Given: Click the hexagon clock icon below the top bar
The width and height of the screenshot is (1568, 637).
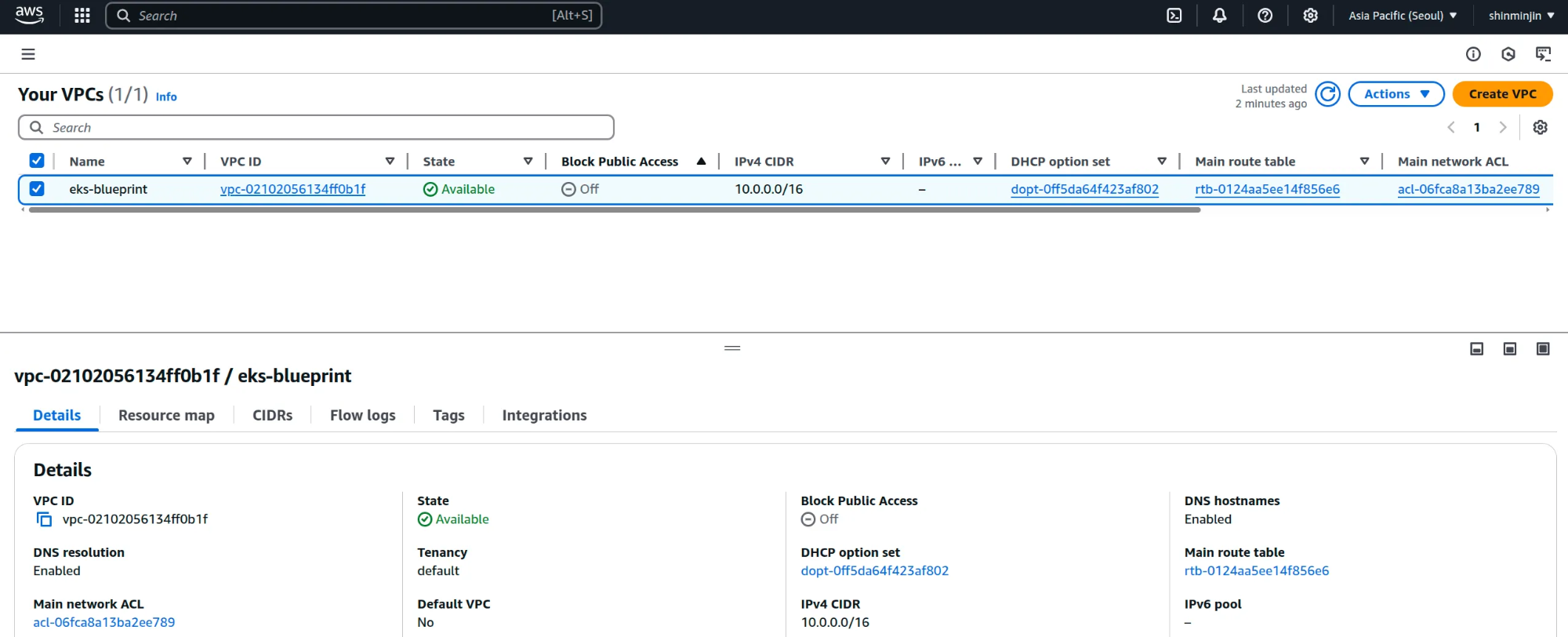Looking at the screenshot, I should pos(1508,54).
